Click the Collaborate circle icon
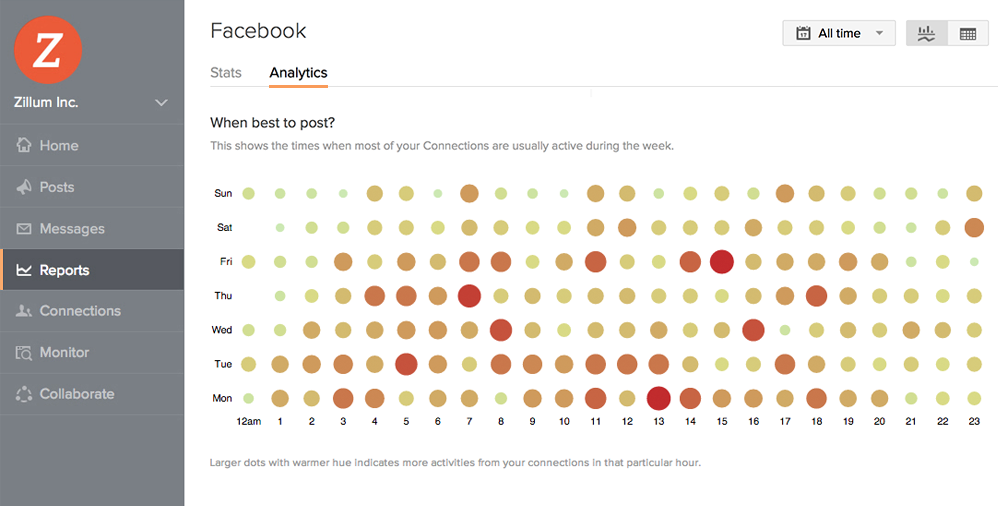This screenshot has width=998, height=506. pyautogui.click(x=24, y=394)
